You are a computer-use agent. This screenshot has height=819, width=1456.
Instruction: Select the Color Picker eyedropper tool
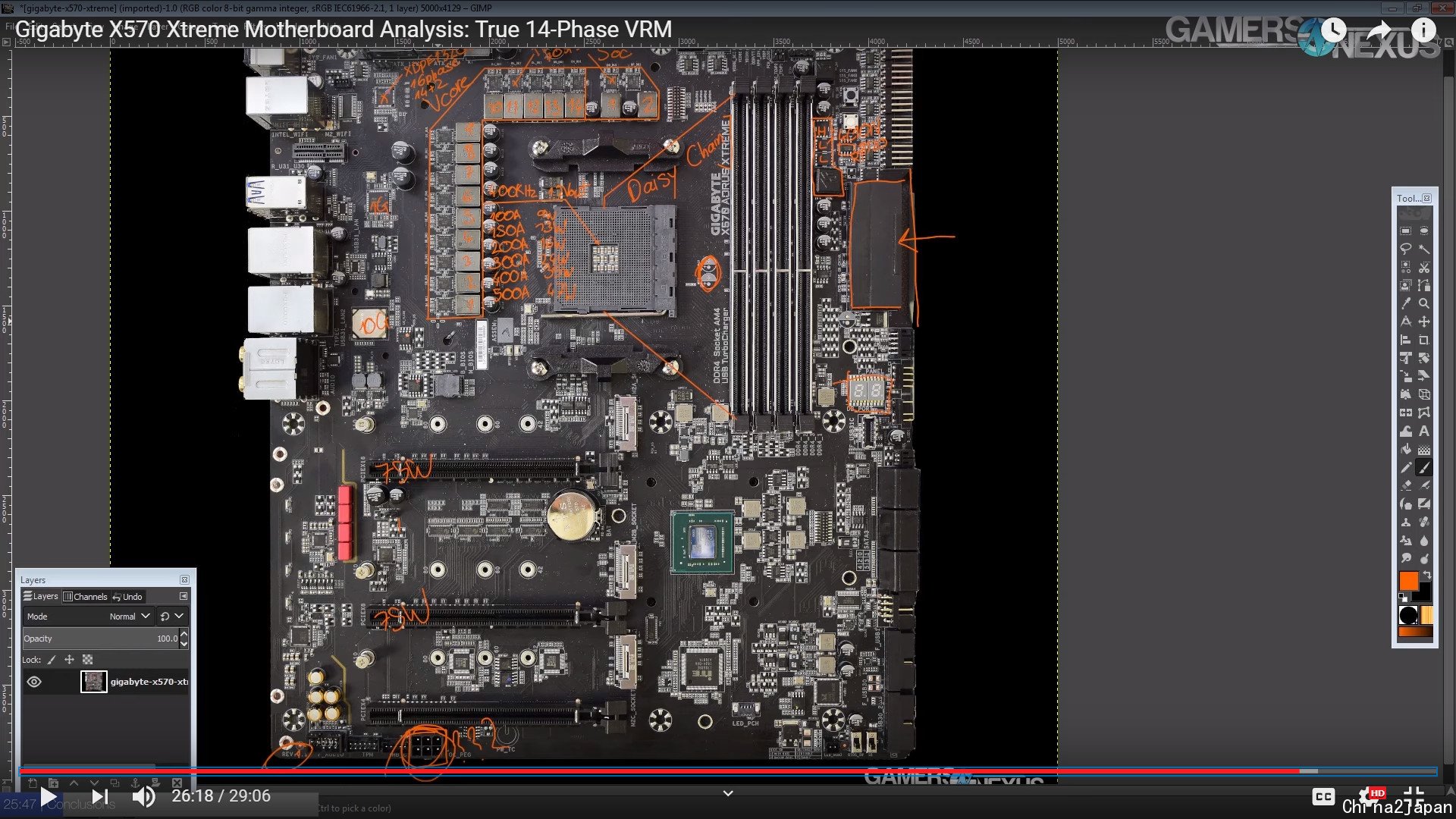coord(1405,303)
